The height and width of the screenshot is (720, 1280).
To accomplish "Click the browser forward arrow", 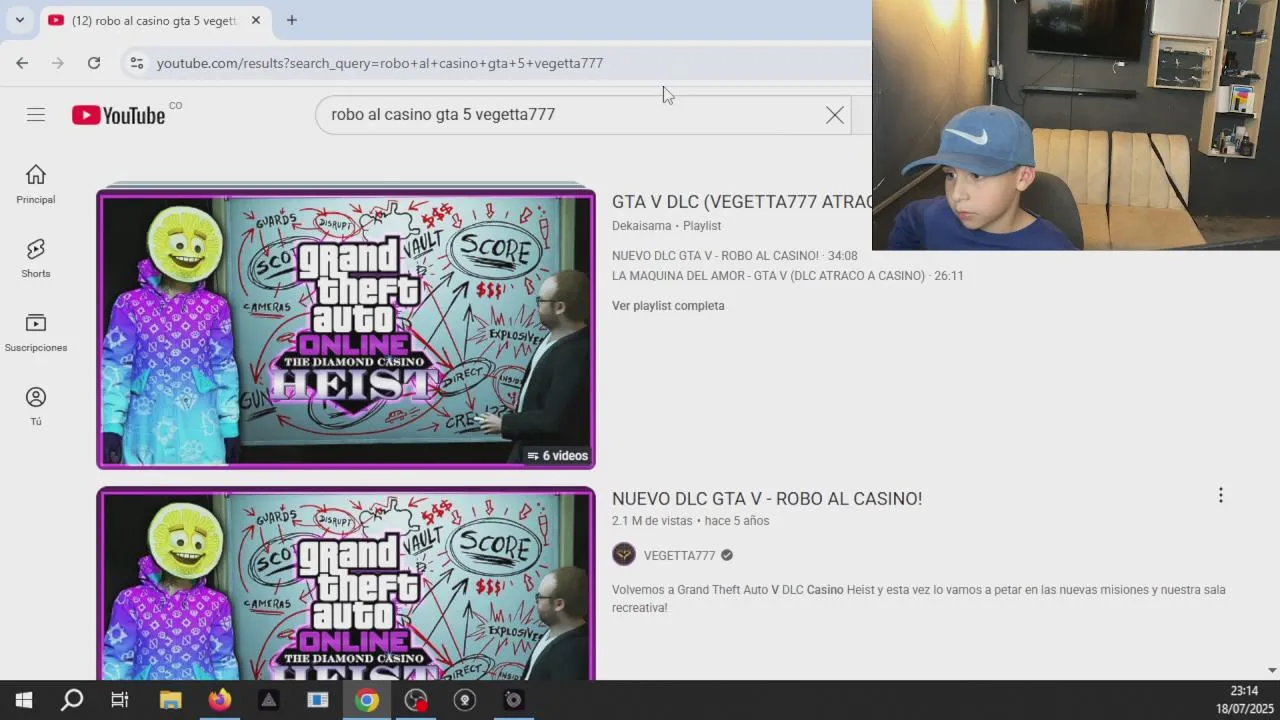I will [58, 63].
